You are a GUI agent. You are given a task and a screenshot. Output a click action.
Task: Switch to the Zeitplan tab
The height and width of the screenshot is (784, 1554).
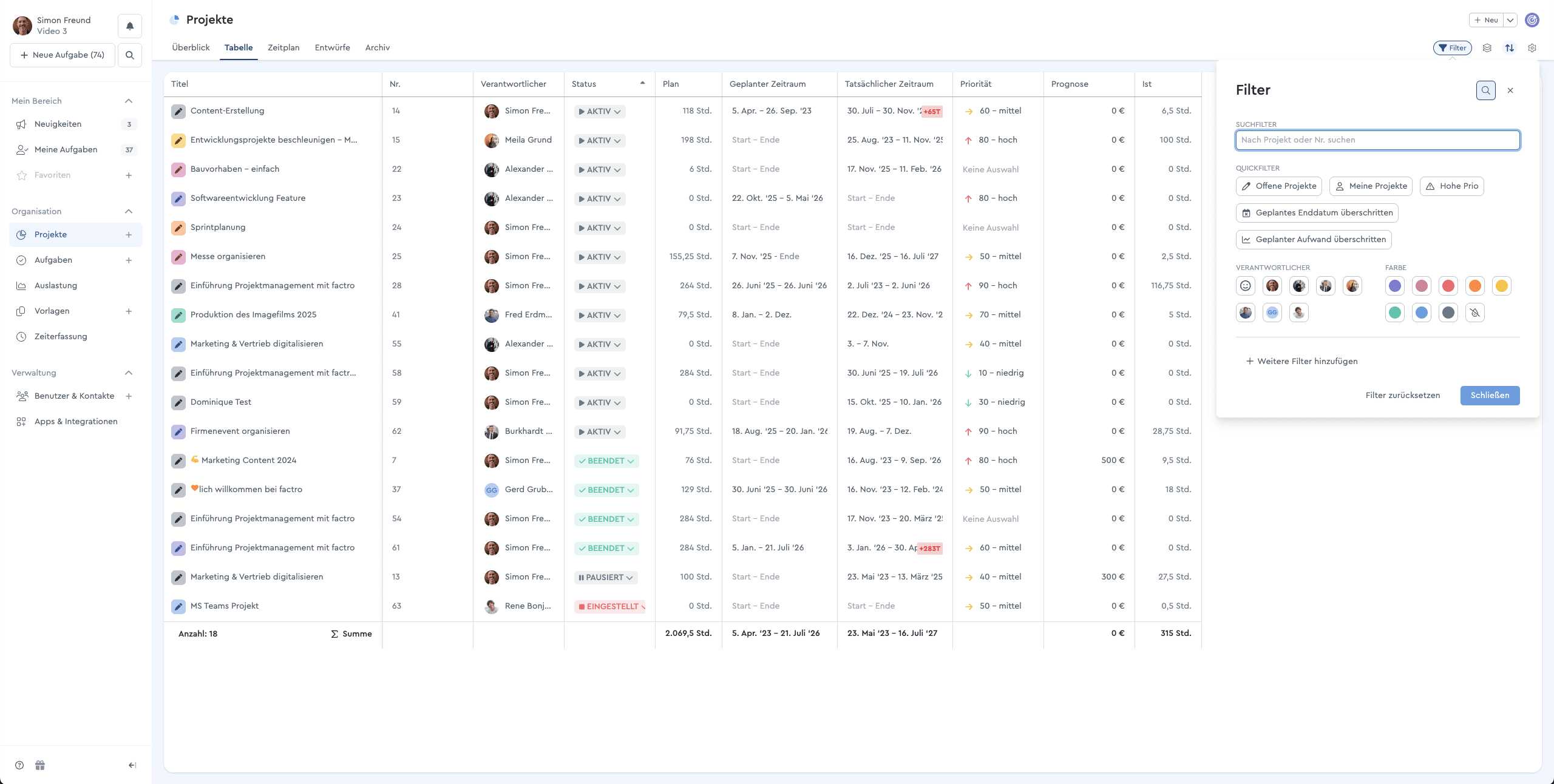[x=283, y=47]
